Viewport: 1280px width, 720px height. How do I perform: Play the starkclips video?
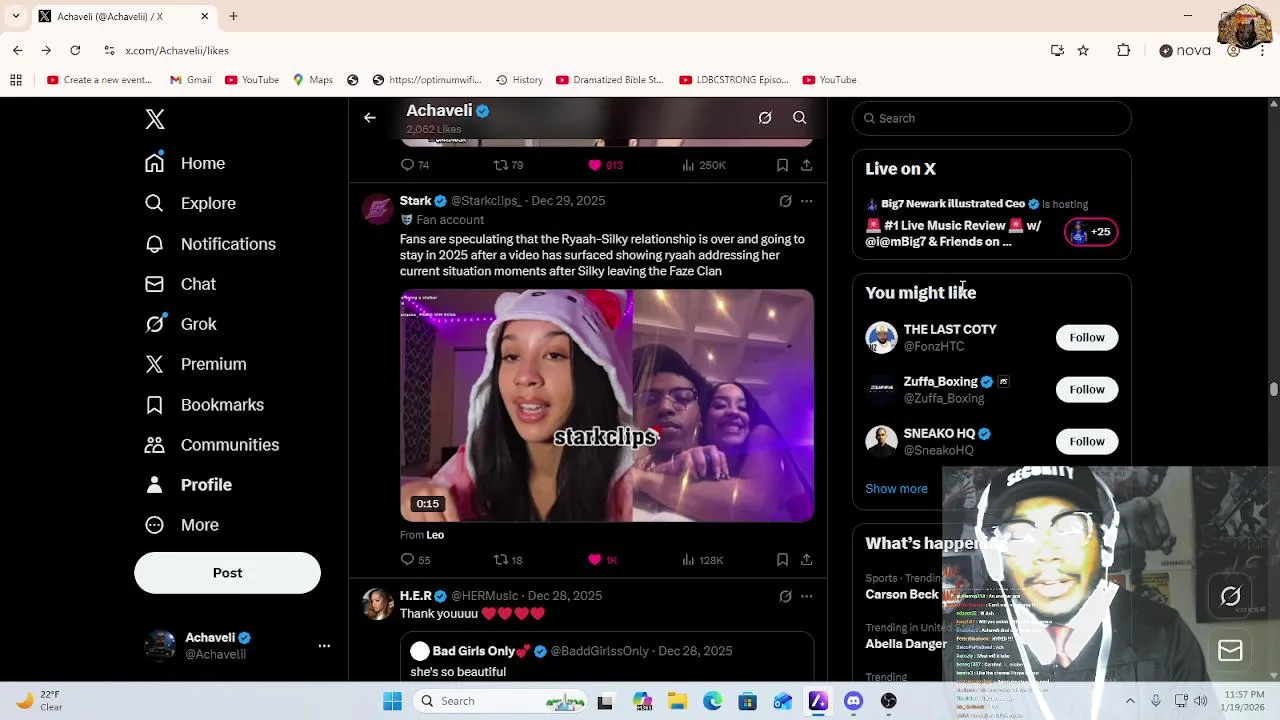pos(607,406)
